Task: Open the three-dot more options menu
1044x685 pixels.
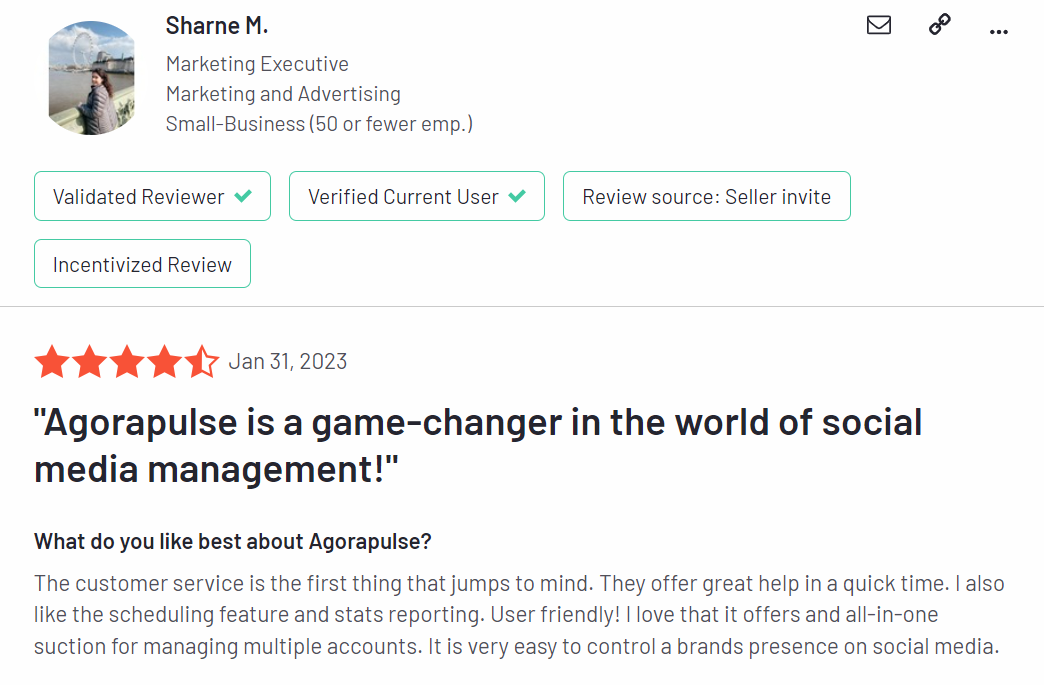Action: (x=998, y=31)
